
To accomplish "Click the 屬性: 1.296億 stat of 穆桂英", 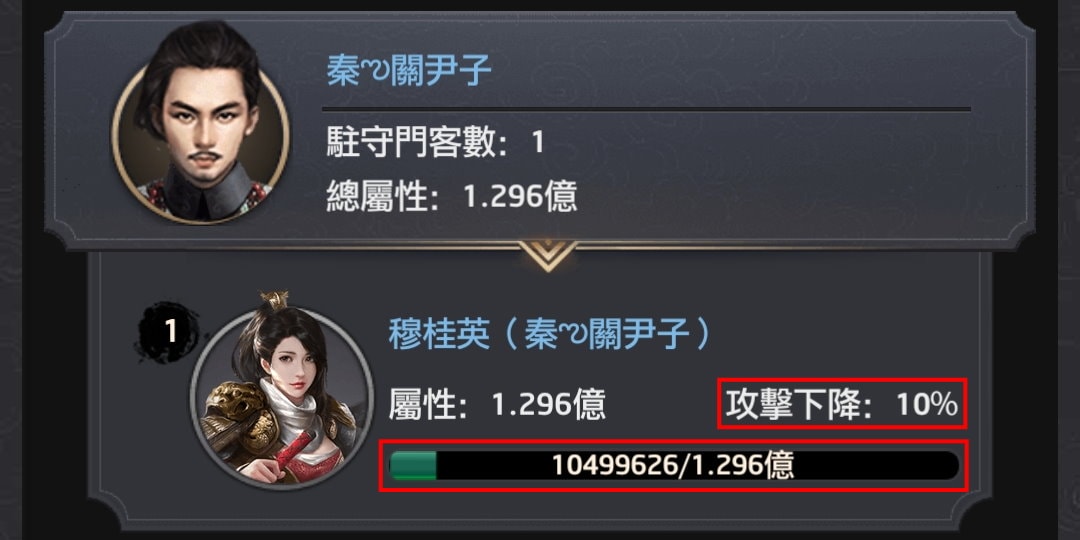I will (497, 404).
